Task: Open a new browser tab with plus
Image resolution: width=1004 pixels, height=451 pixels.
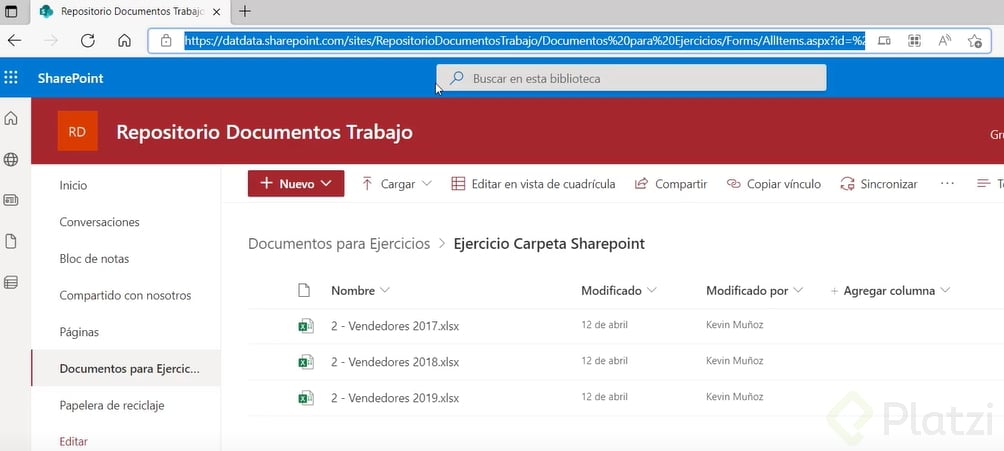Action: pyautogui.click(x=244, y=11)
